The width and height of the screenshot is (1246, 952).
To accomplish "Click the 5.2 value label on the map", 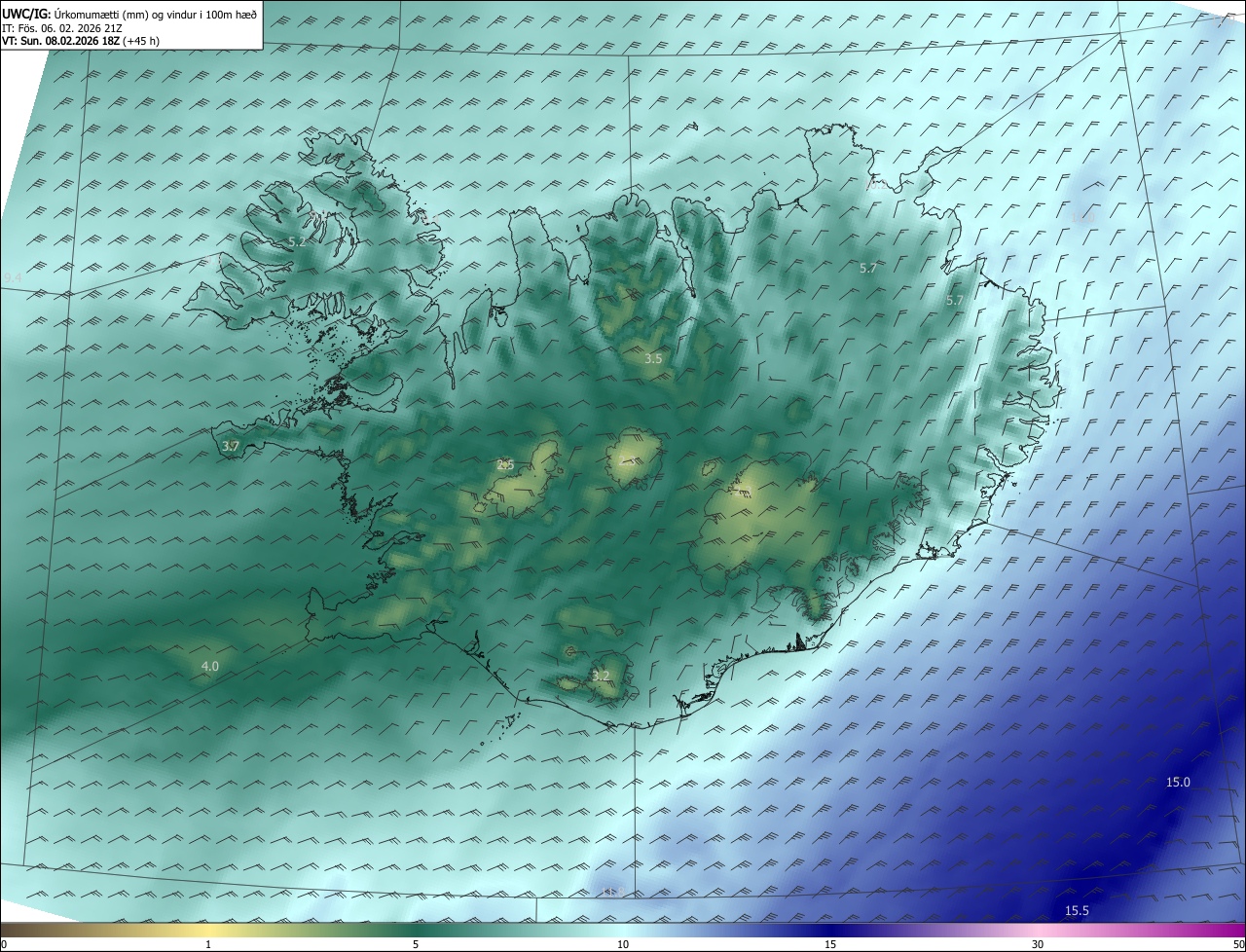I will [x=297, y=241].
